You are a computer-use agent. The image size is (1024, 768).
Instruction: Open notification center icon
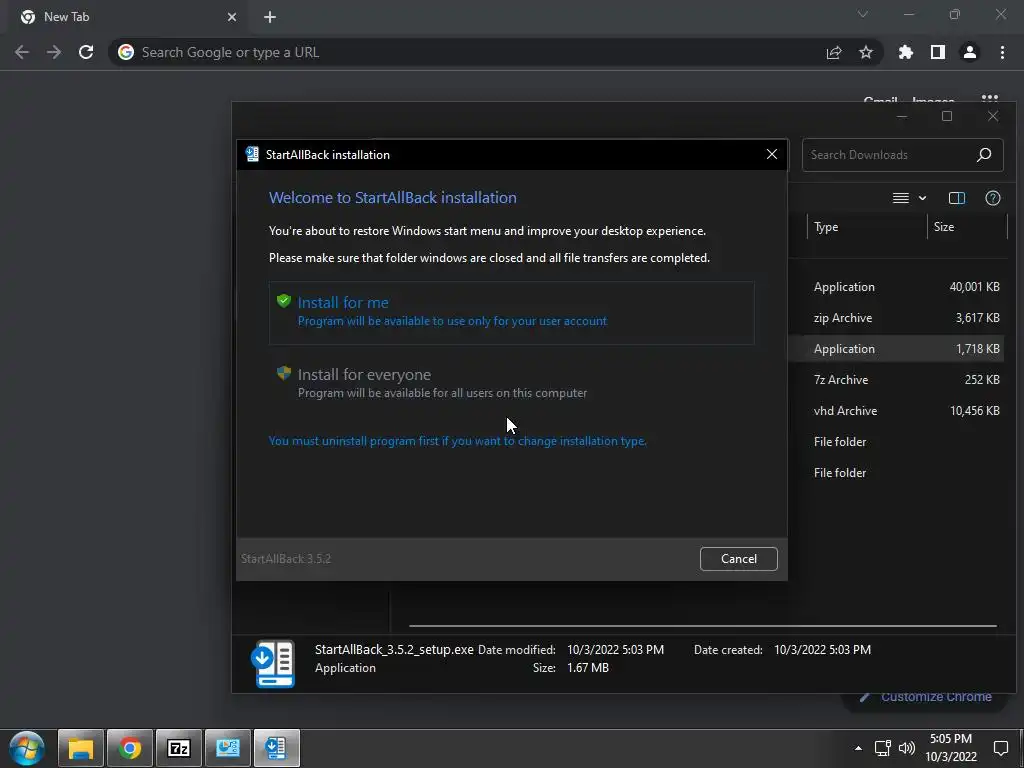1000,748
